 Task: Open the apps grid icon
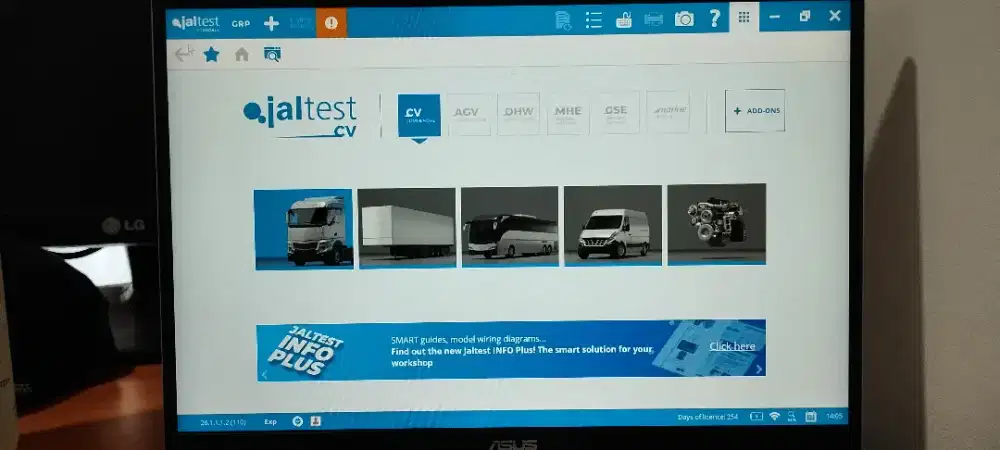pos(744,17)
